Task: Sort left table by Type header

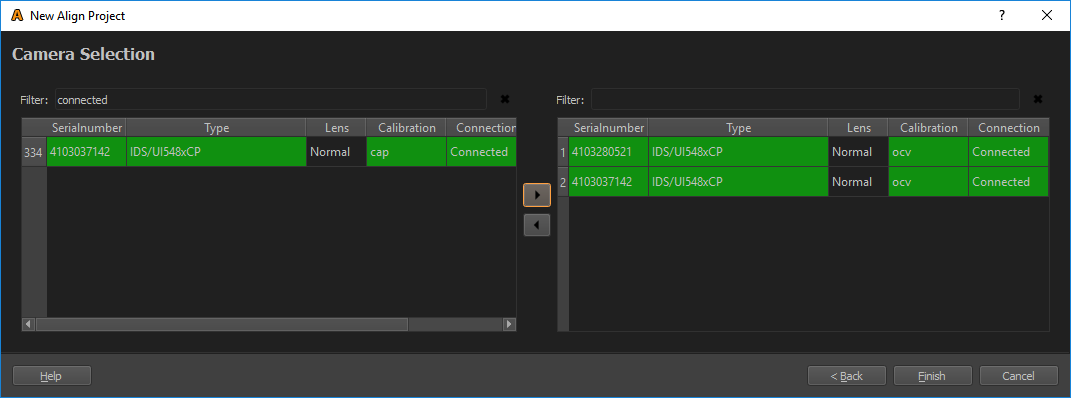Action: [x=217, y=128]
